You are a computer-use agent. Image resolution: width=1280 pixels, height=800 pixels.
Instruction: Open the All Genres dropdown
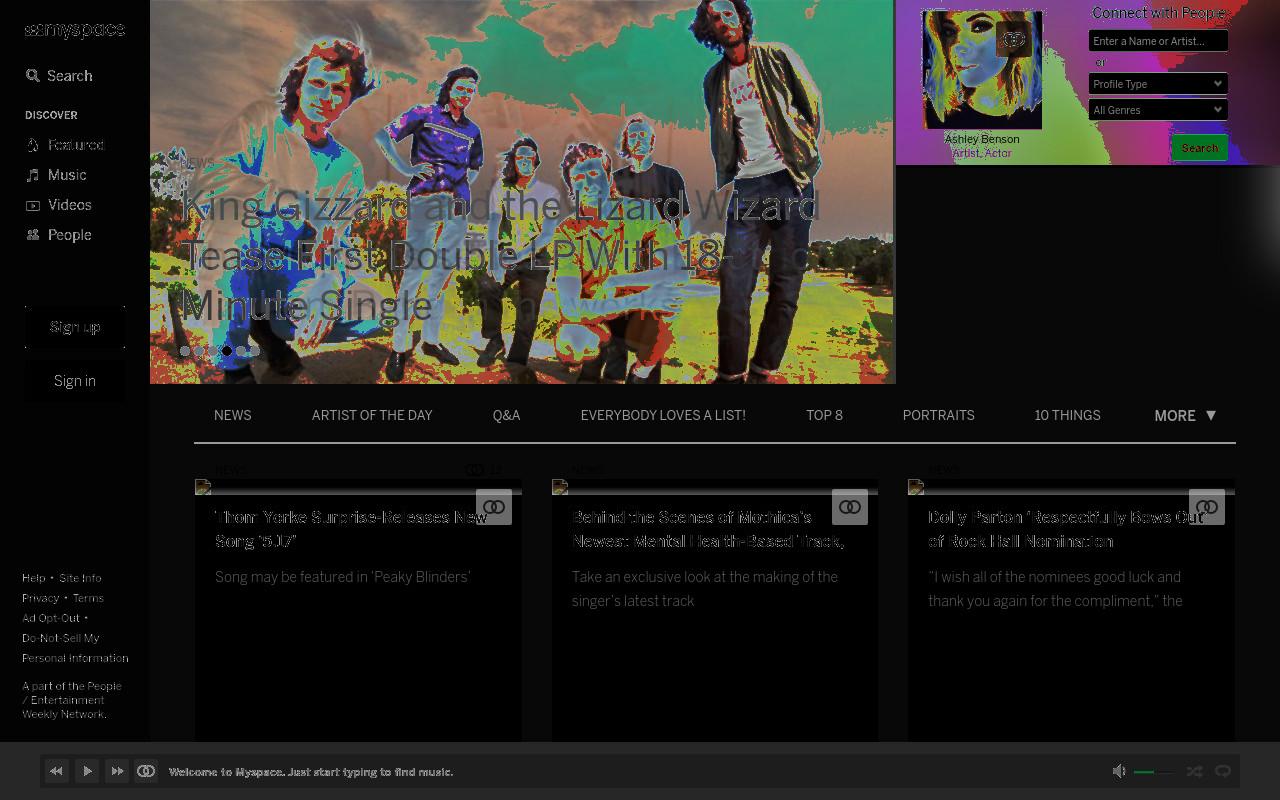1158,110
